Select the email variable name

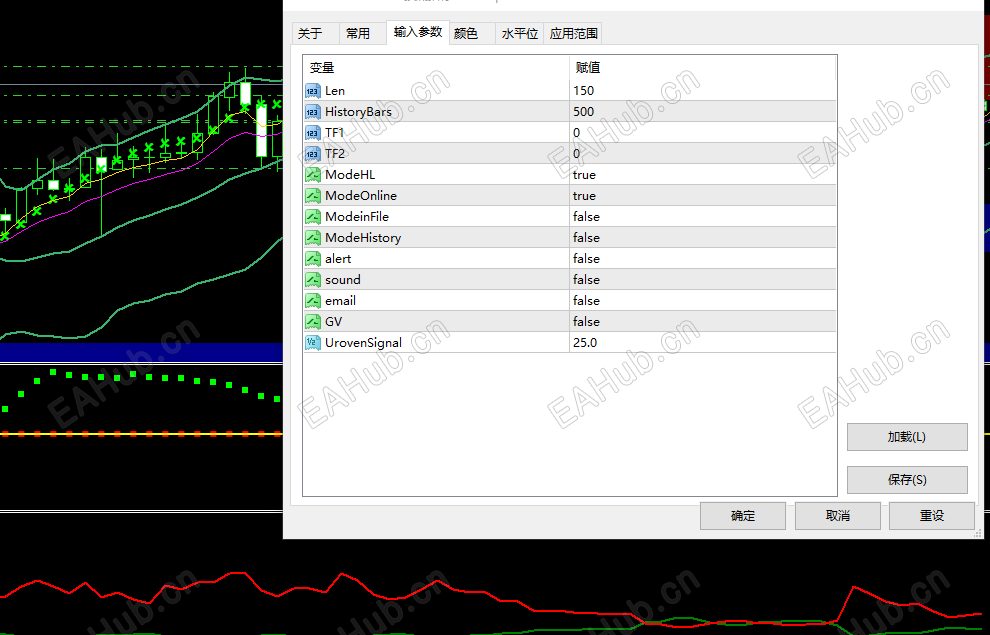point(340,300)
